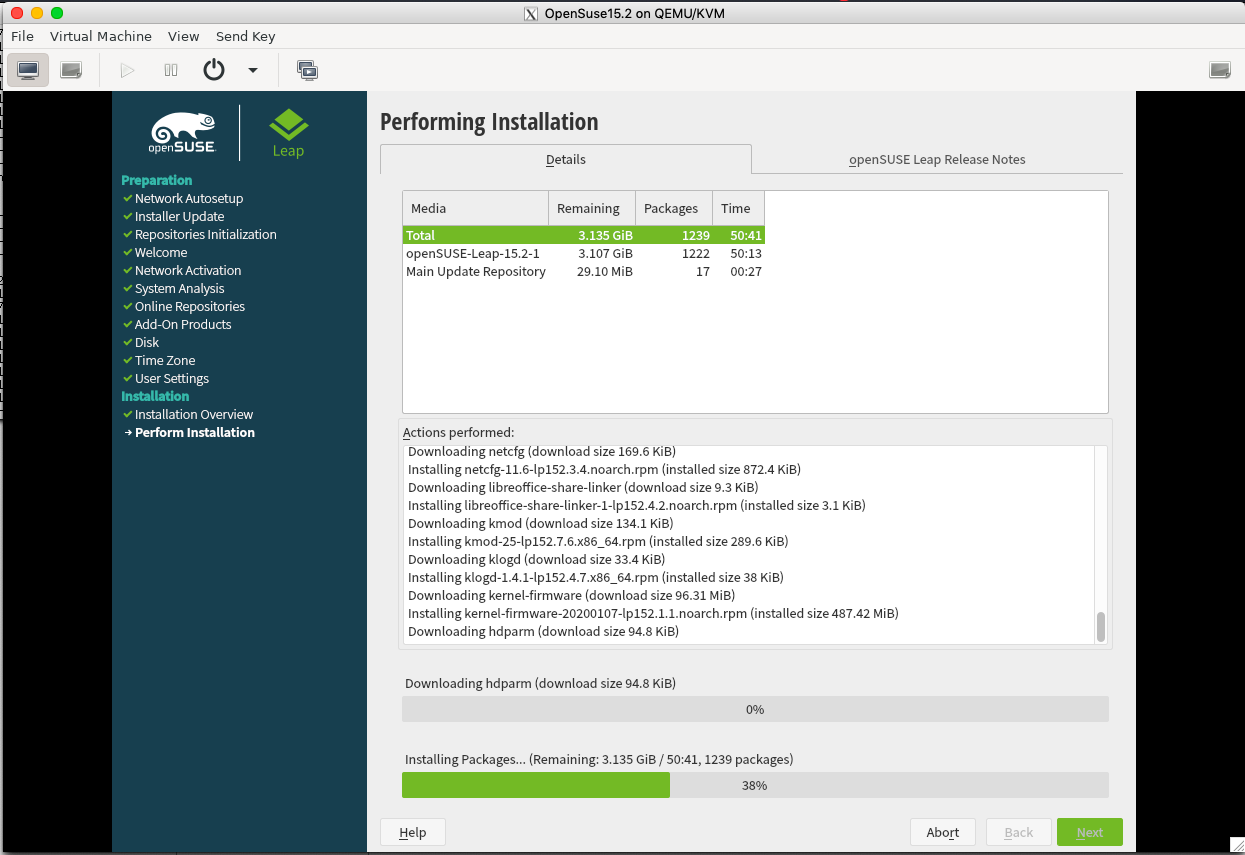
Task: Click System Analysis sidebar step
Action: [x=180, y=288]
